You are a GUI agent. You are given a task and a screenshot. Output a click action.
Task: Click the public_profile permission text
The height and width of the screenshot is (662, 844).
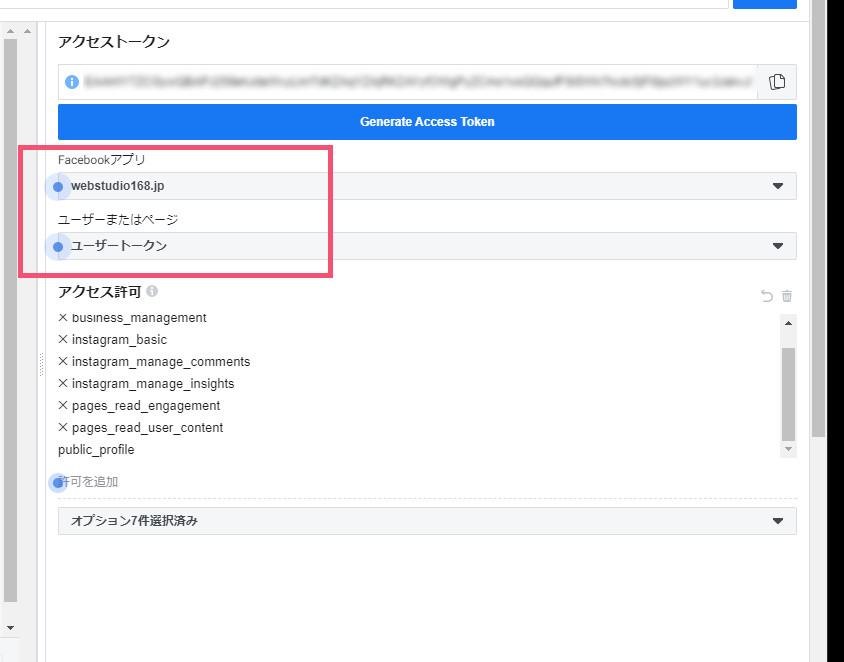tap(96, 449)
